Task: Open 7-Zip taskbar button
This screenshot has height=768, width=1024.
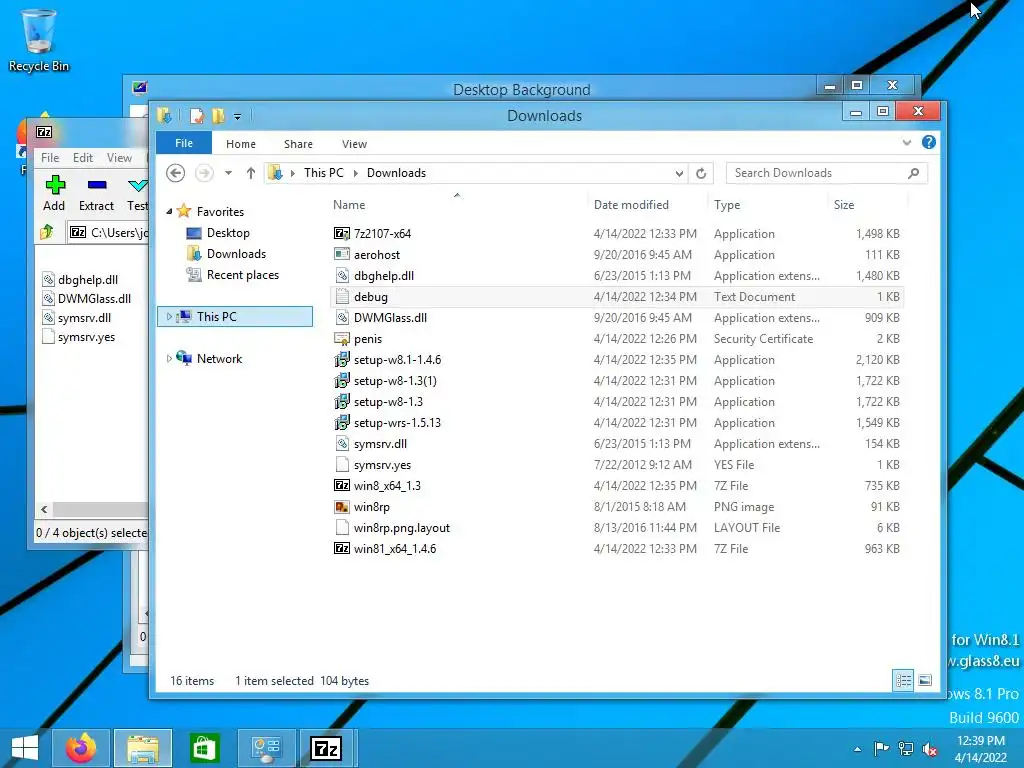Action: [326, 748]
